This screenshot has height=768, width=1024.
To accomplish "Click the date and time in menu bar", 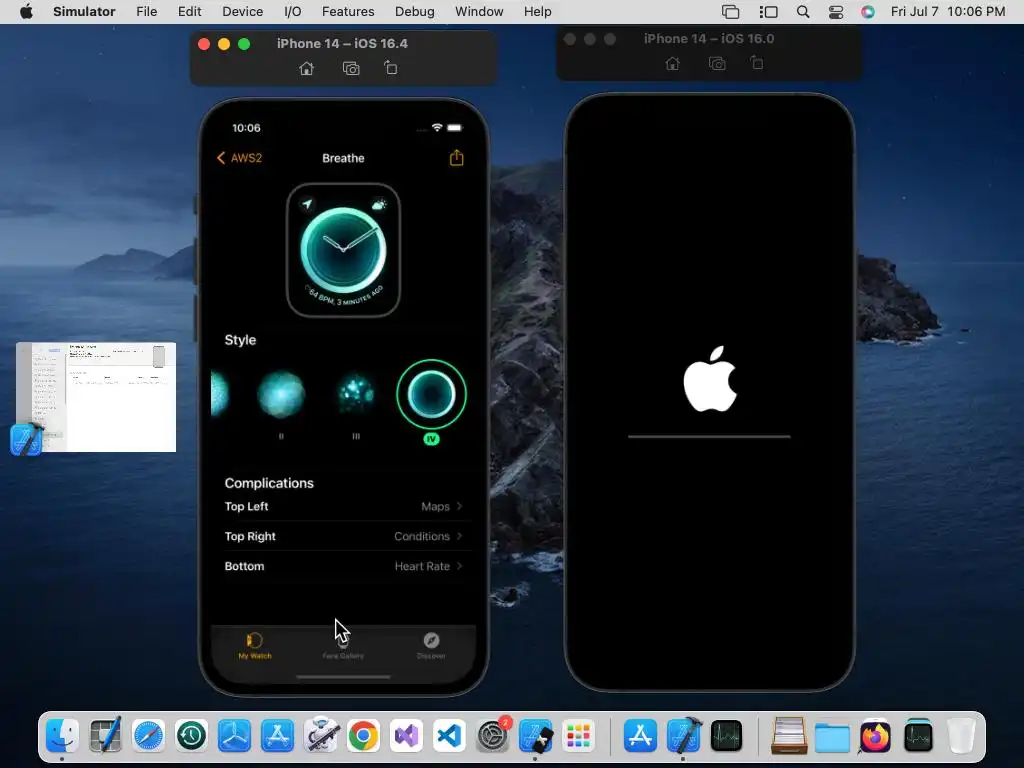I will pos(948,12).
